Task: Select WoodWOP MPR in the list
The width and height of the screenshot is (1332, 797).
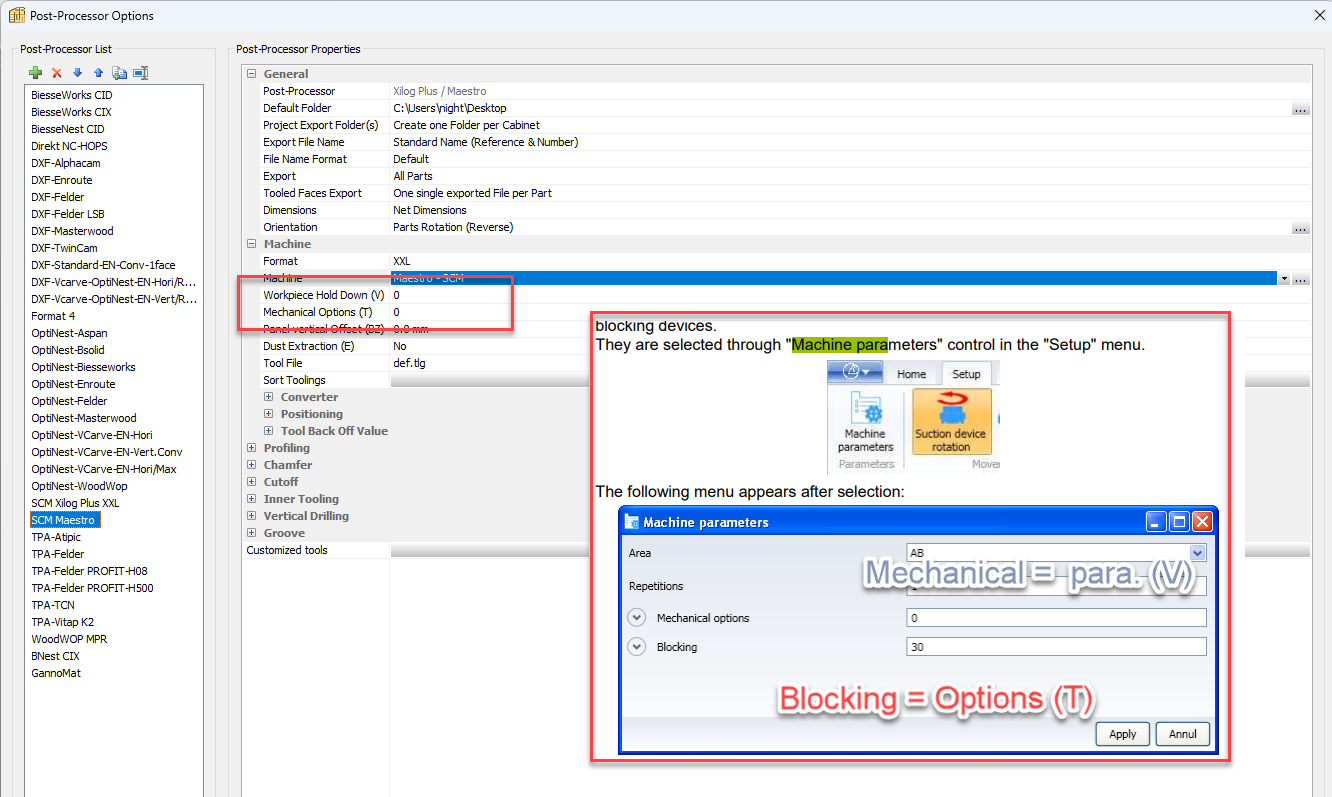Action: (x=69, y=639)
